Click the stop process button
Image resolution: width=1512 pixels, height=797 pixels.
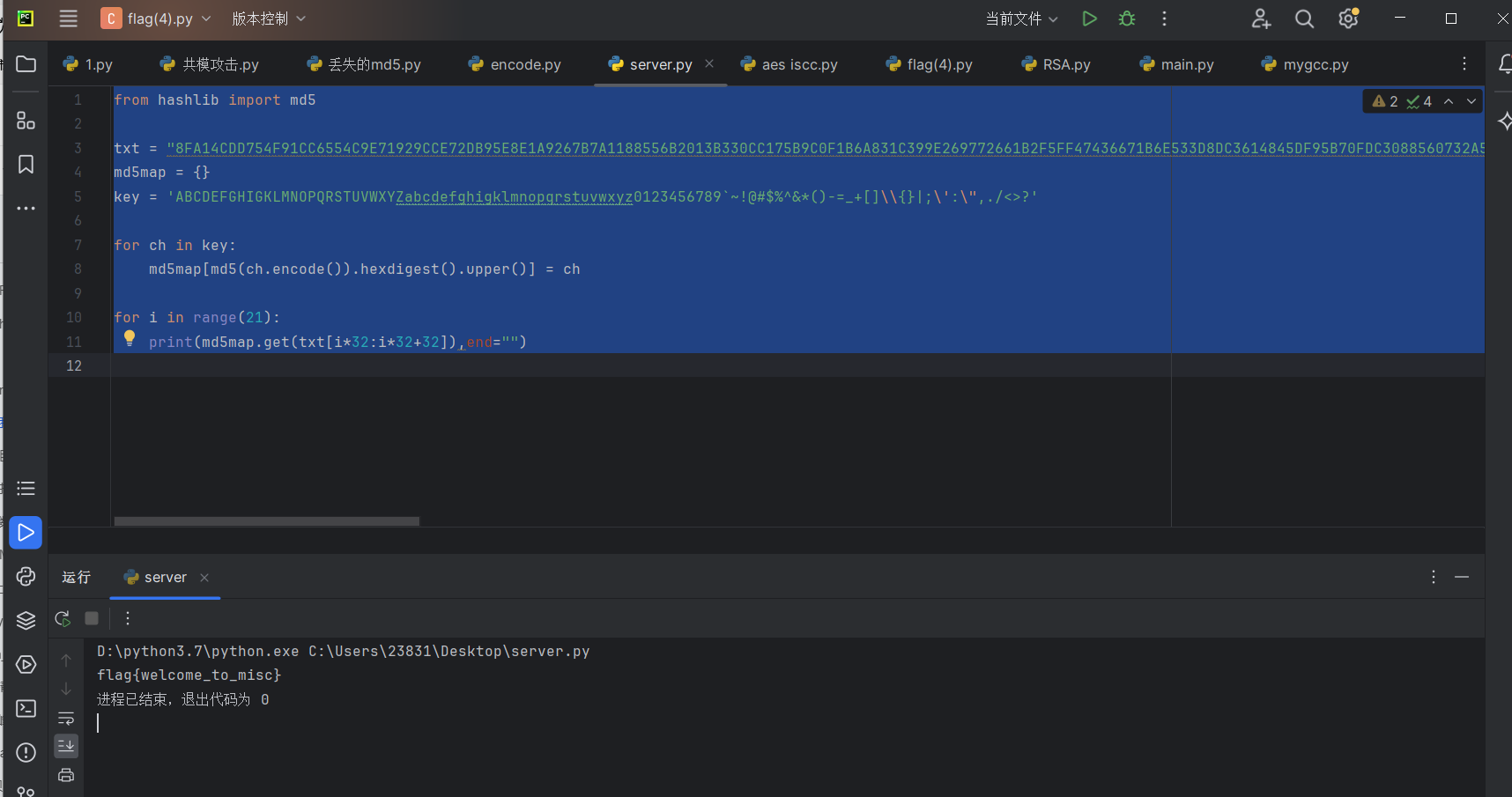(x=92, y=618)
